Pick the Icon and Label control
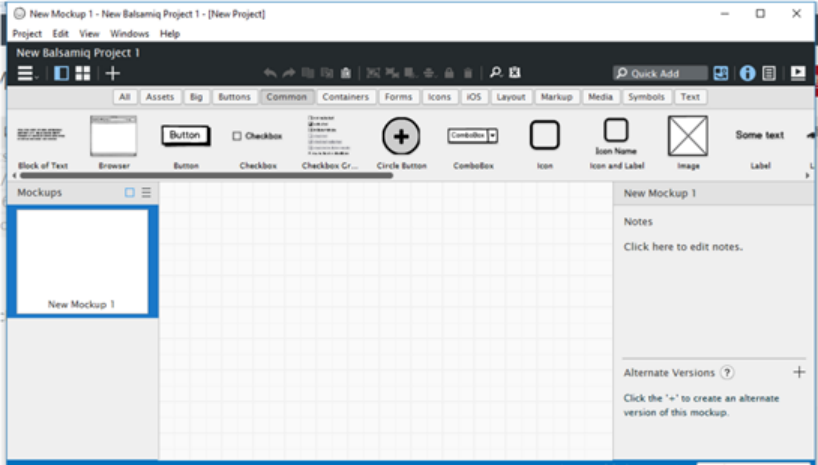This screenshot has height=465, width=818. click(x=617, y=142)
